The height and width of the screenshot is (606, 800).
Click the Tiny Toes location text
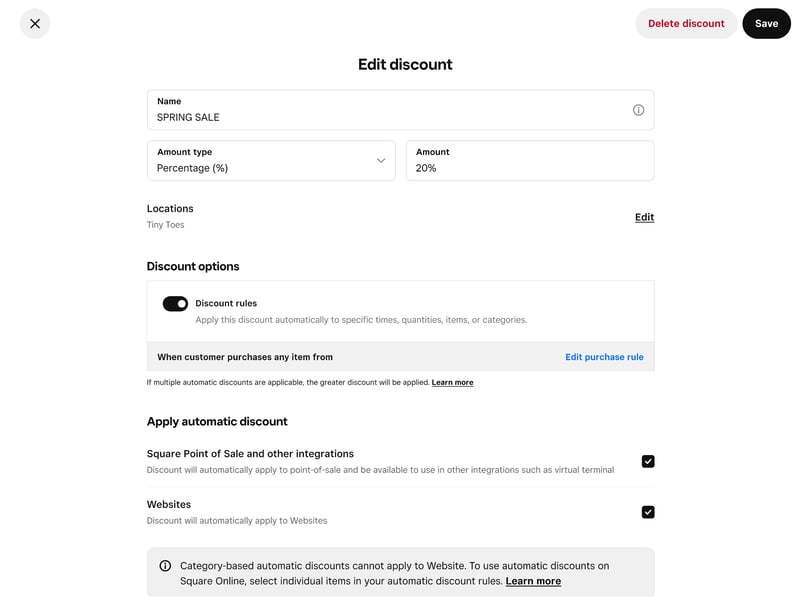coord(166,225)
